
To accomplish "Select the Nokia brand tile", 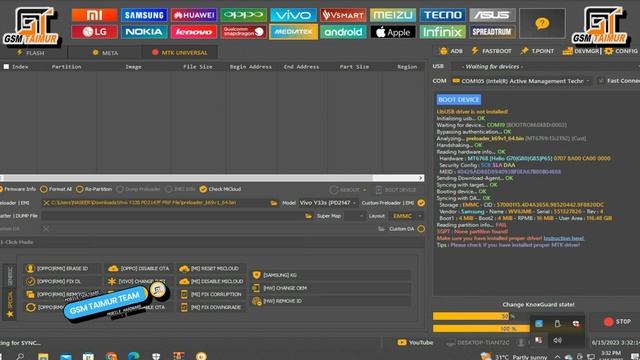I will (x=144, y=32).
